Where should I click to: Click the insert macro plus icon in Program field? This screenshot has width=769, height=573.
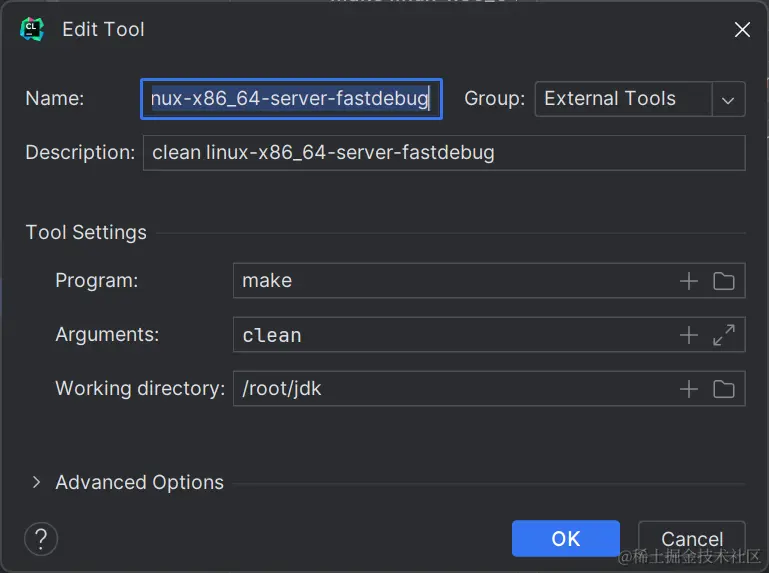point(688,281)
